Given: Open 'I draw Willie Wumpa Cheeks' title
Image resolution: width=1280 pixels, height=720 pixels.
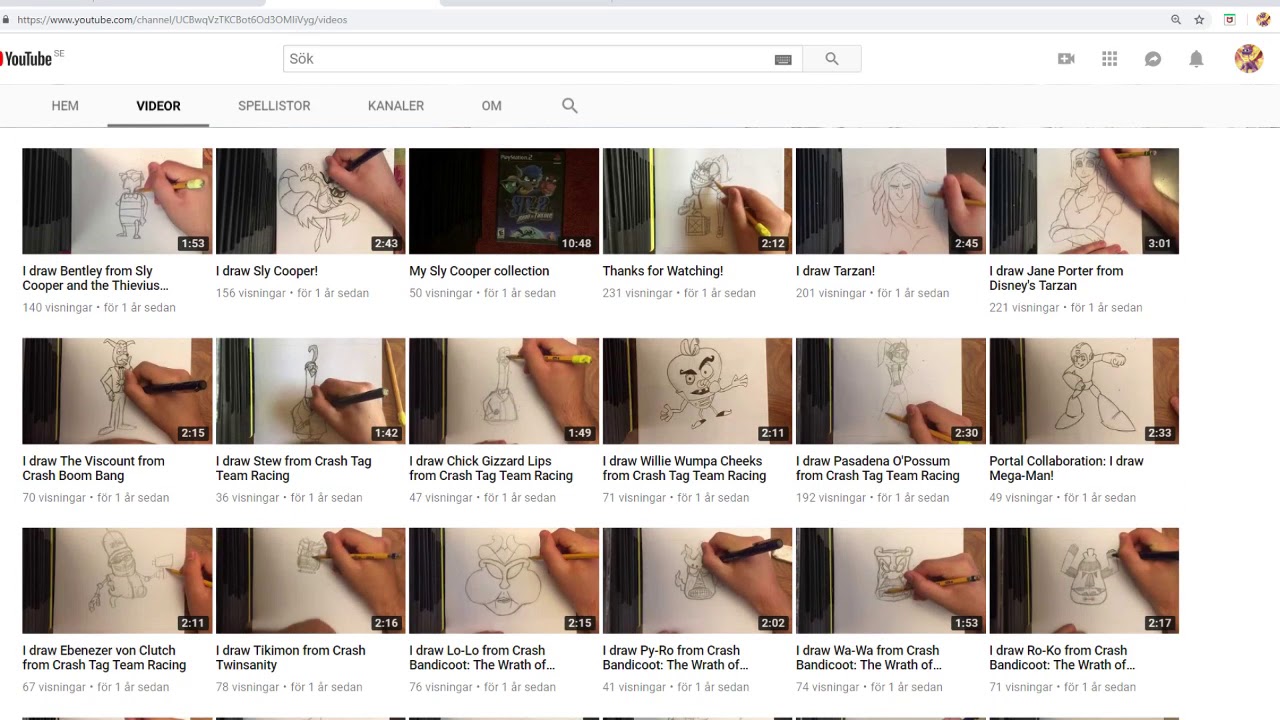Looking at the screenshot, I should [684, 468].
